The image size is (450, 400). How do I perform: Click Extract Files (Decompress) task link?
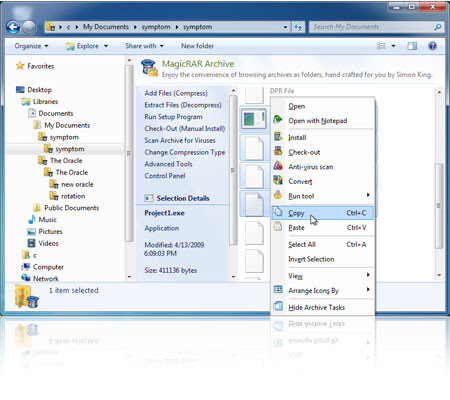click(183, 105)
